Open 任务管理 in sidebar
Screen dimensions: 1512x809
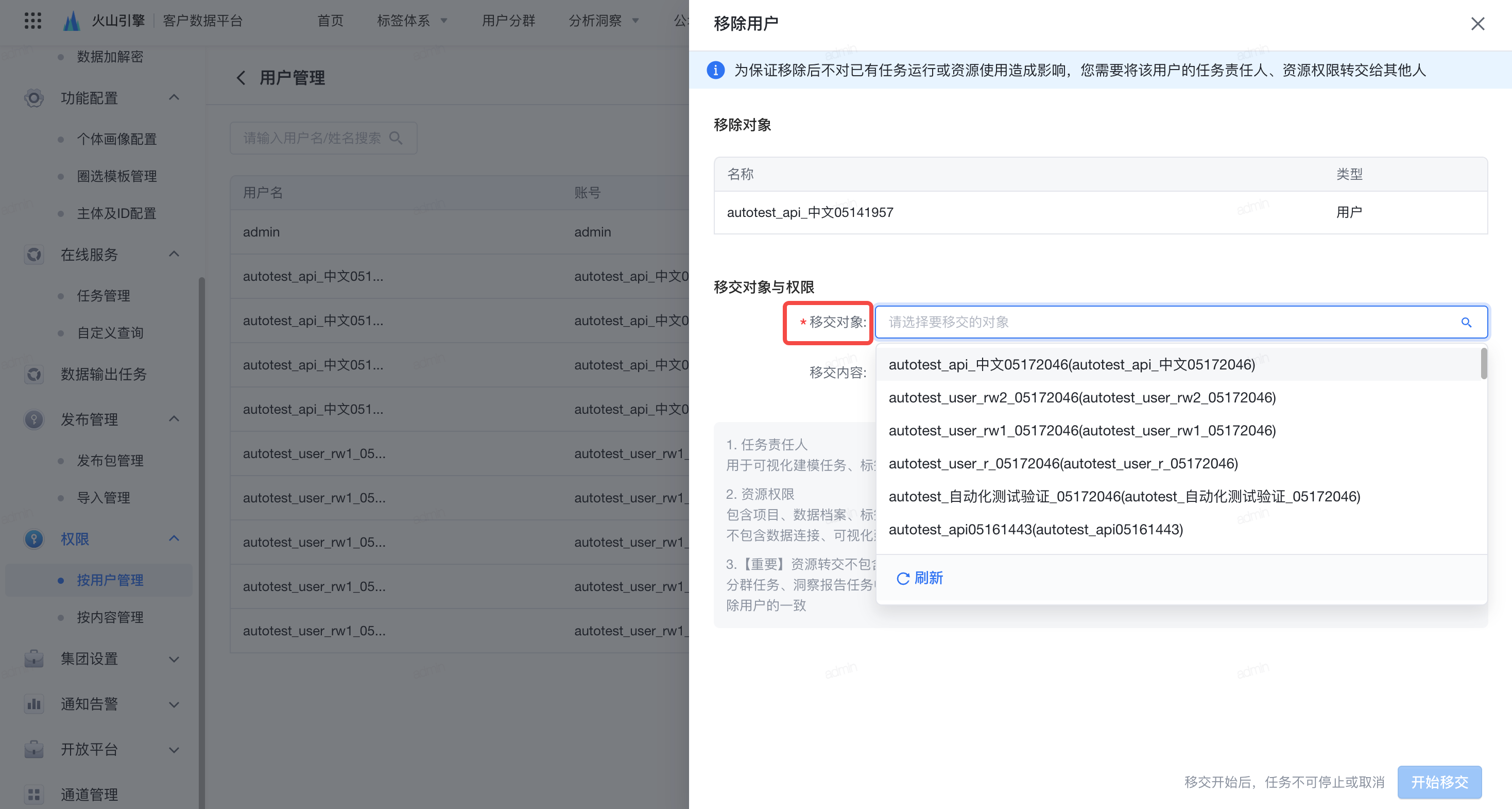click(104, 296)
